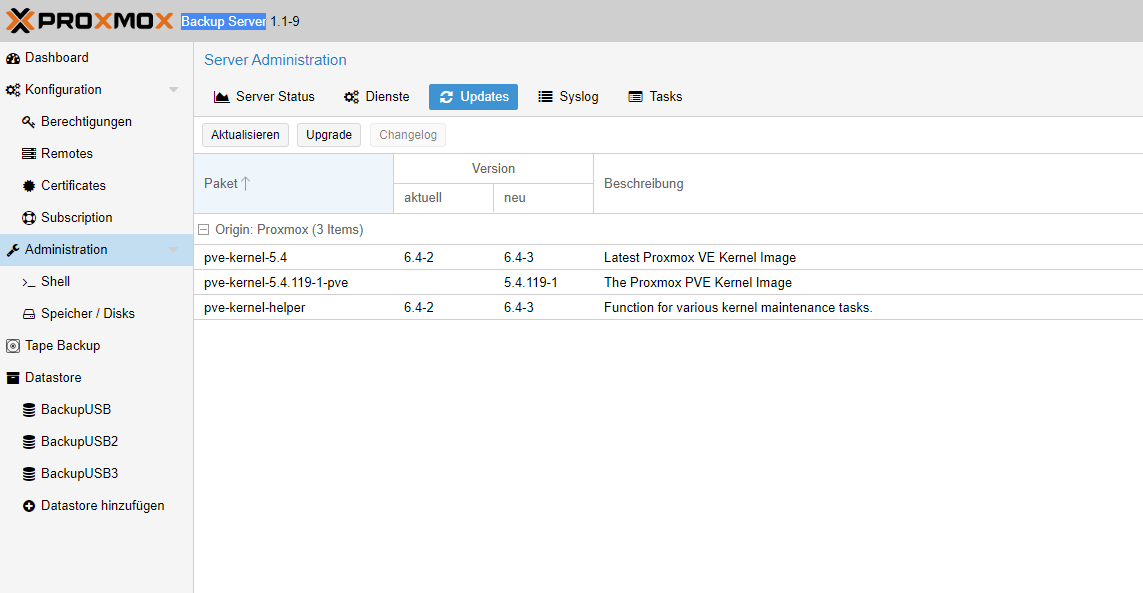This screenshot has width=1143, height=593.
Task: Click the Proxmox logo
Action: point(90,20)
